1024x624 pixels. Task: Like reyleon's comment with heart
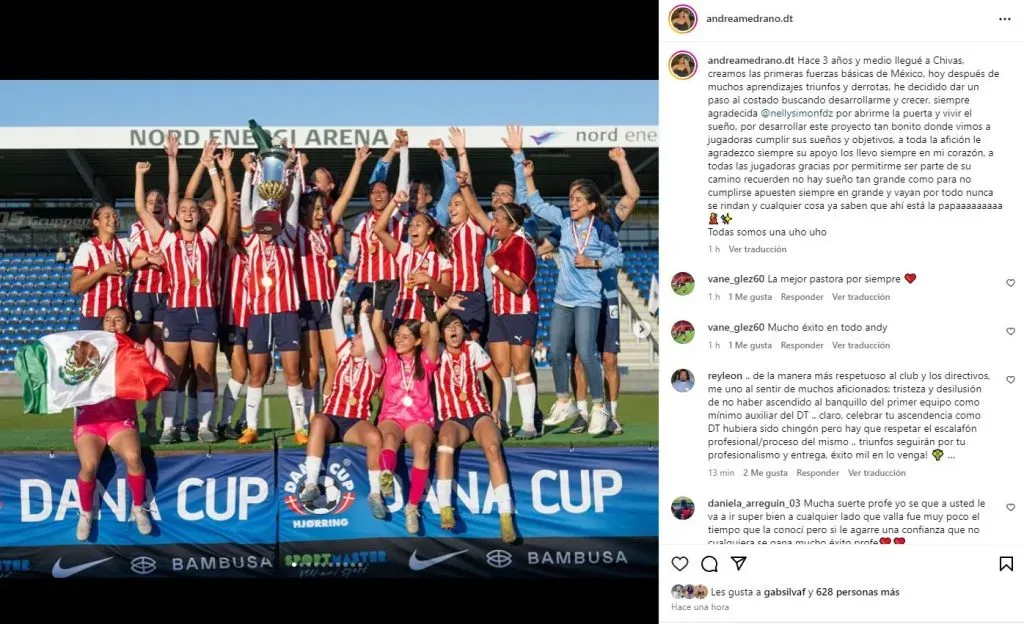pos(1010,380)
